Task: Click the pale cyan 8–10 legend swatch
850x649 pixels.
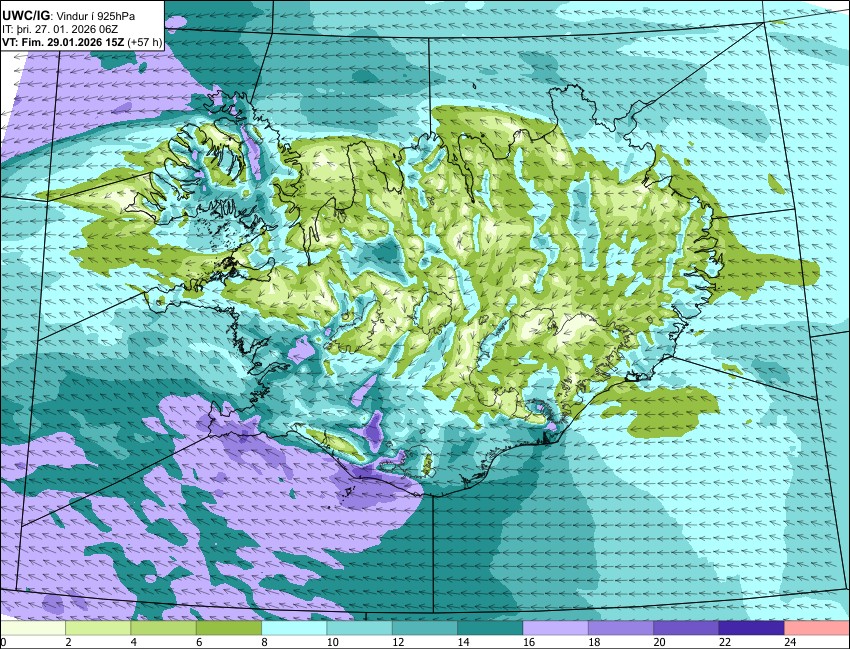Action: pyautogui.click(x=294, y=628)
